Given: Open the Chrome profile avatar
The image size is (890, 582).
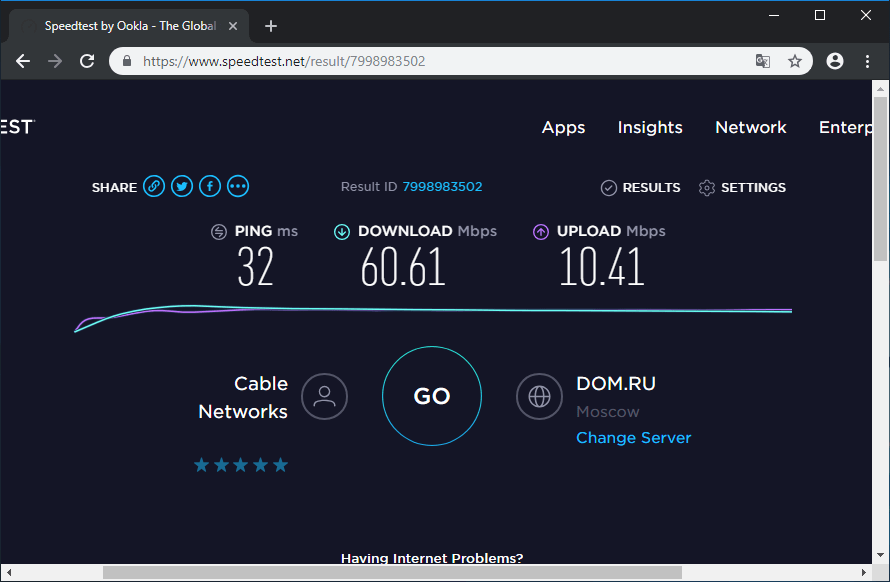Looking at the screenshot, I should (x=835, y=61).
